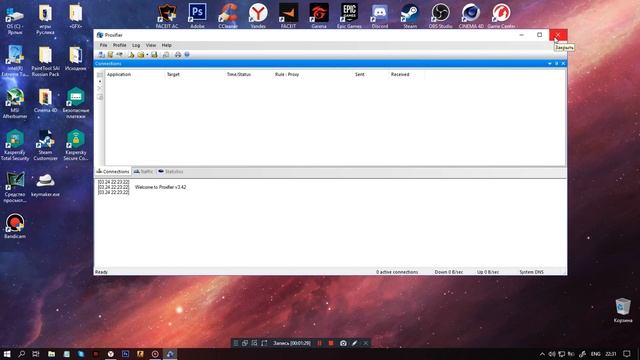Click the 0 active connections status text
This screenshot has height=360, width=640.
397,272
